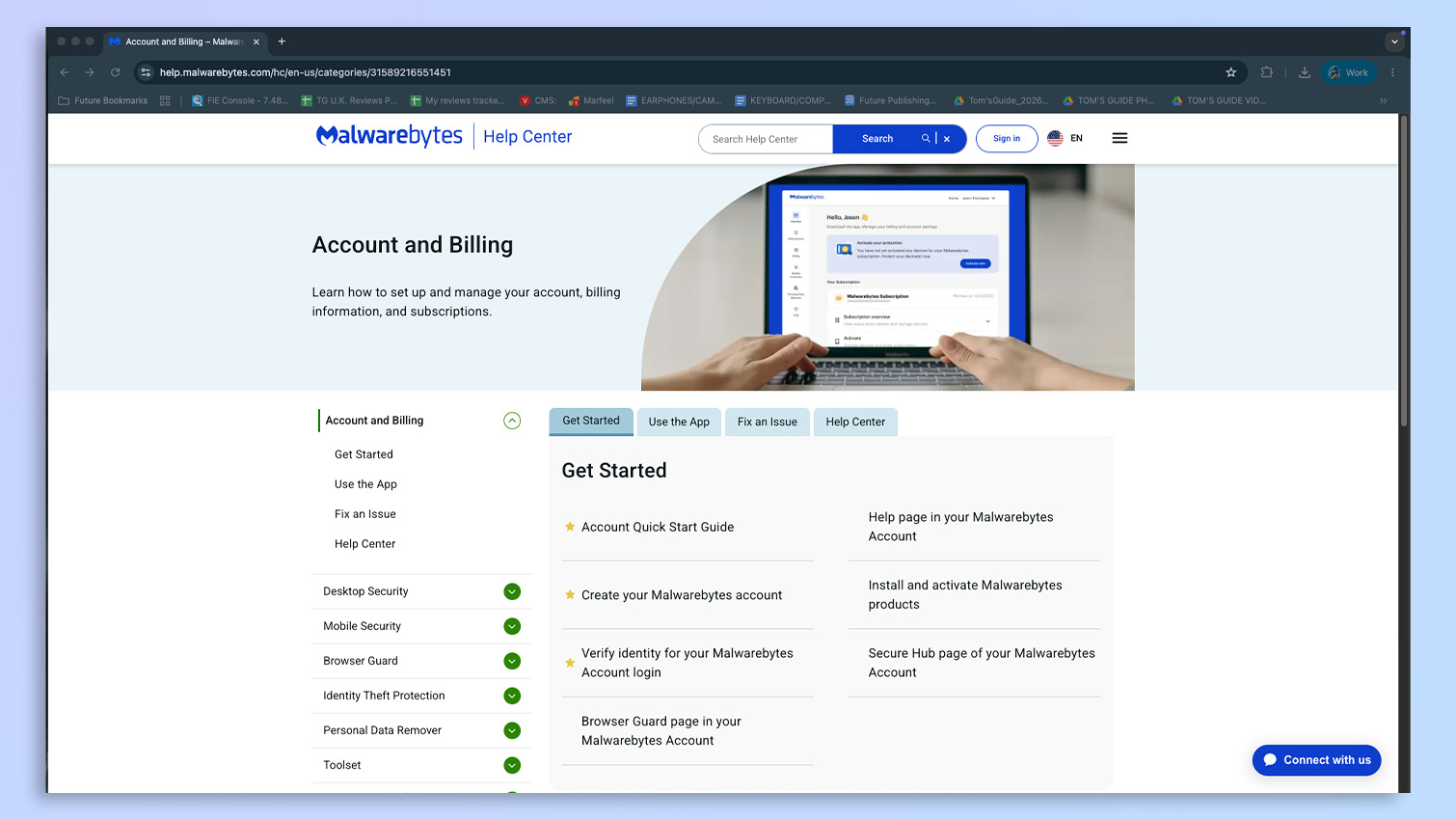The height and width of the screenshot is (820, 1456).
Task: Switch to the Get Started tab
Action: point(591,422)
